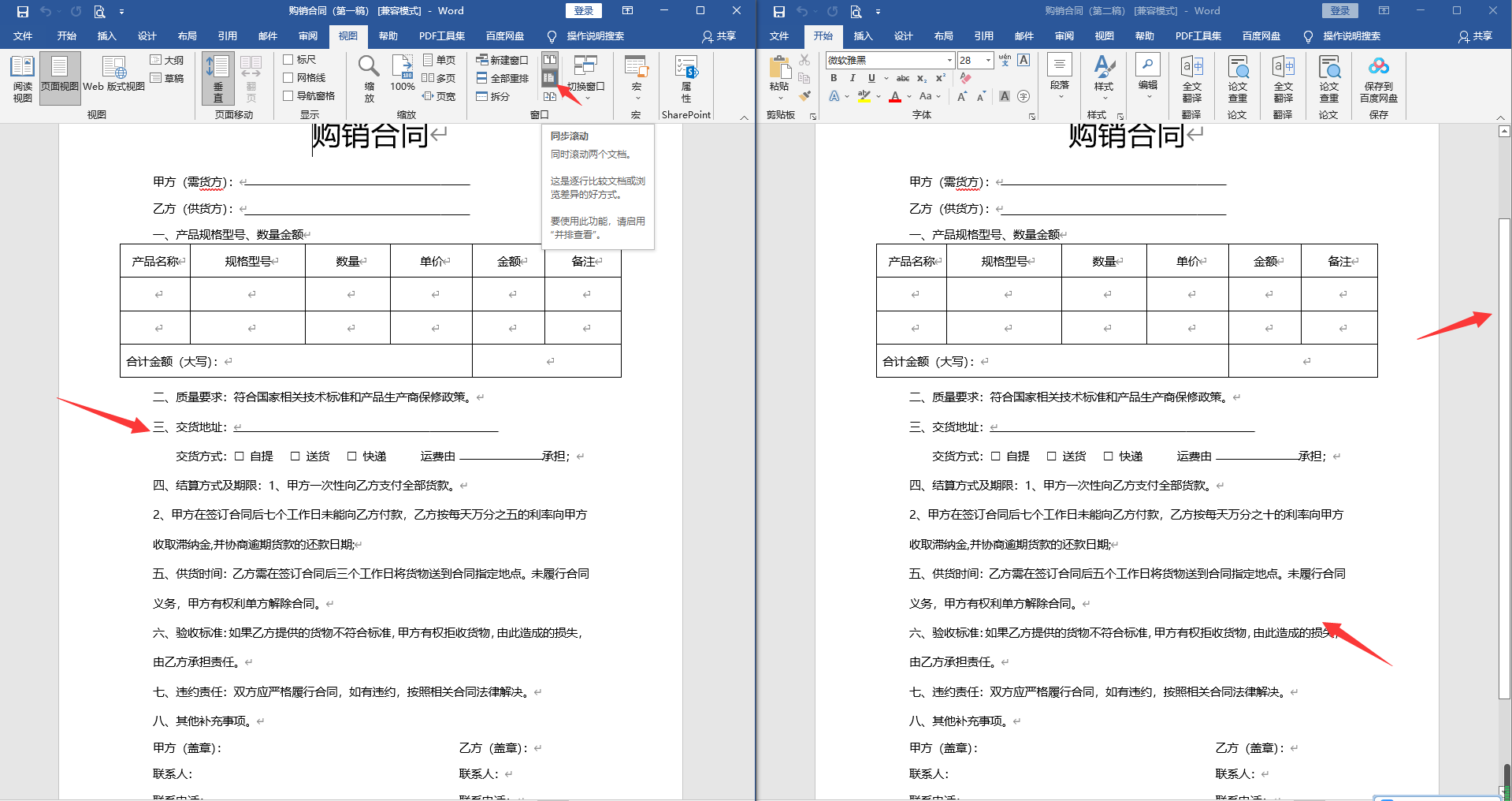Expand the 切换窗口 dropdown
This screenshot has height=801, width=1512.
pos(585,78)
